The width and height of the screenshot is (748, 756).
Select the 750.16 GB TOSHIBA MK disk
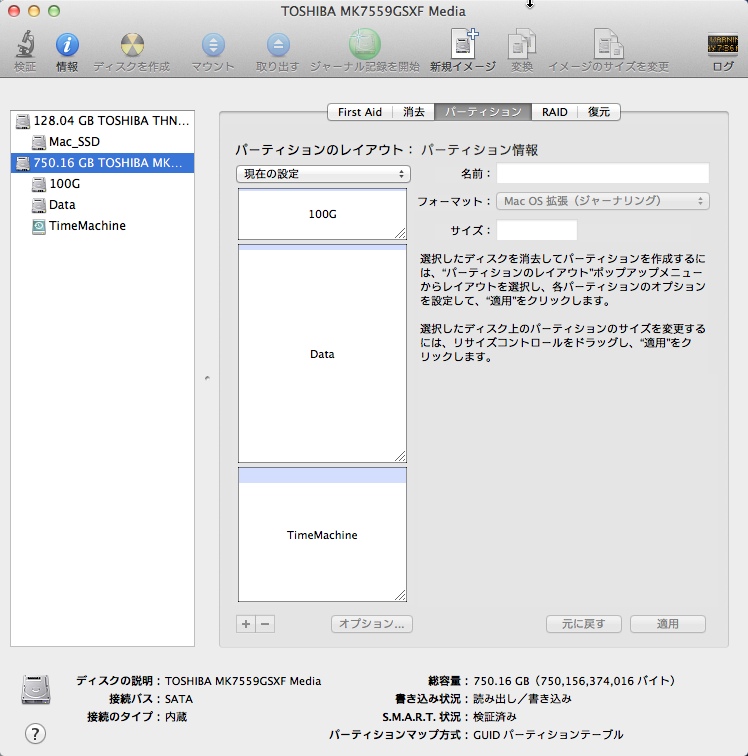pos(102,163)
